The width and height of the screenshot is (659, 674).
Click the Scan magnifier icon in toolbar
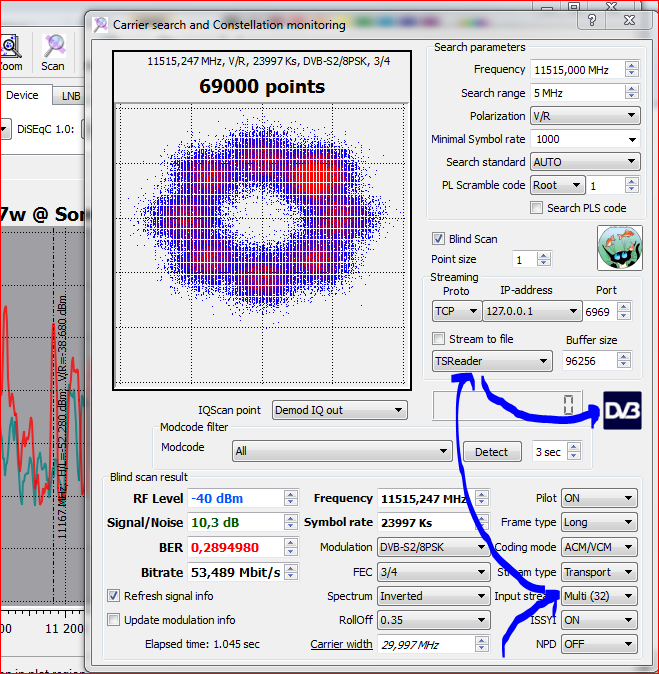click(53, 46)
